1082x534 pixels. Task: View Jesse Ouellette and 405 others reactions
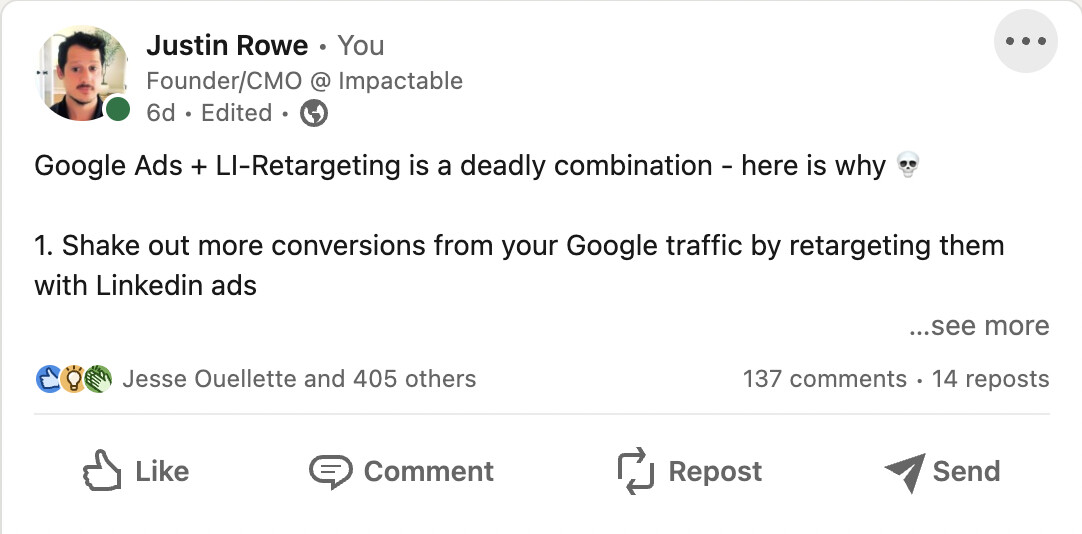299,379
